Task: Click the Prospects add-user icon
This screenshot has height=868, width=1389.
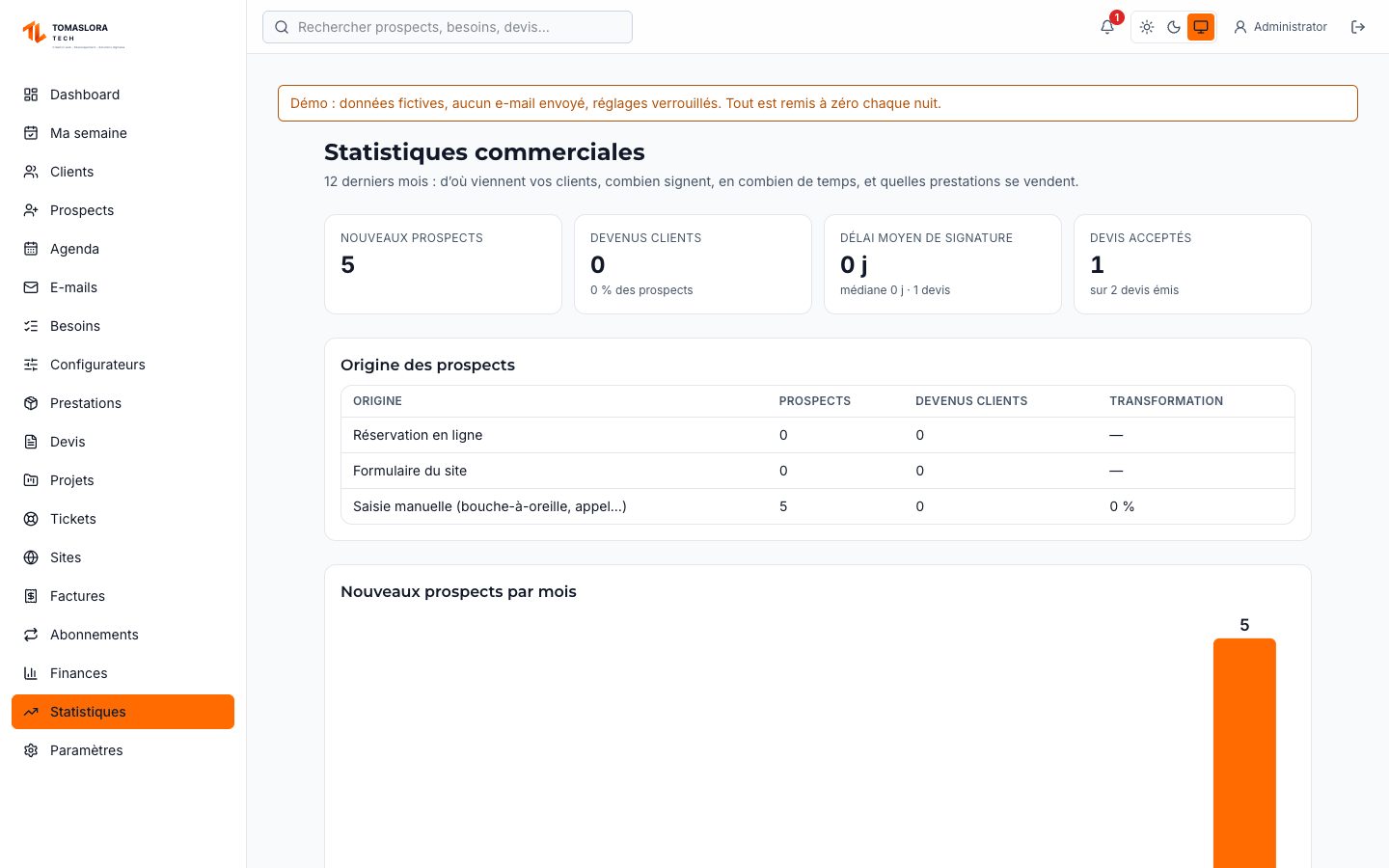Action: [x=31, y=210]
